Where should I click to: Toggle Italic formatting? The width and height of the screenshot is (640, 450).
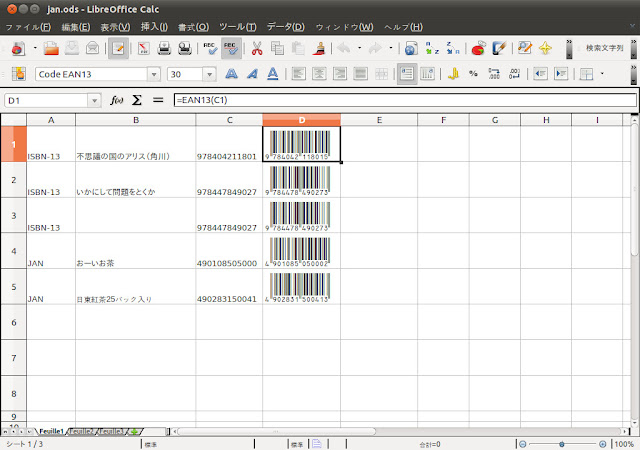252,74
